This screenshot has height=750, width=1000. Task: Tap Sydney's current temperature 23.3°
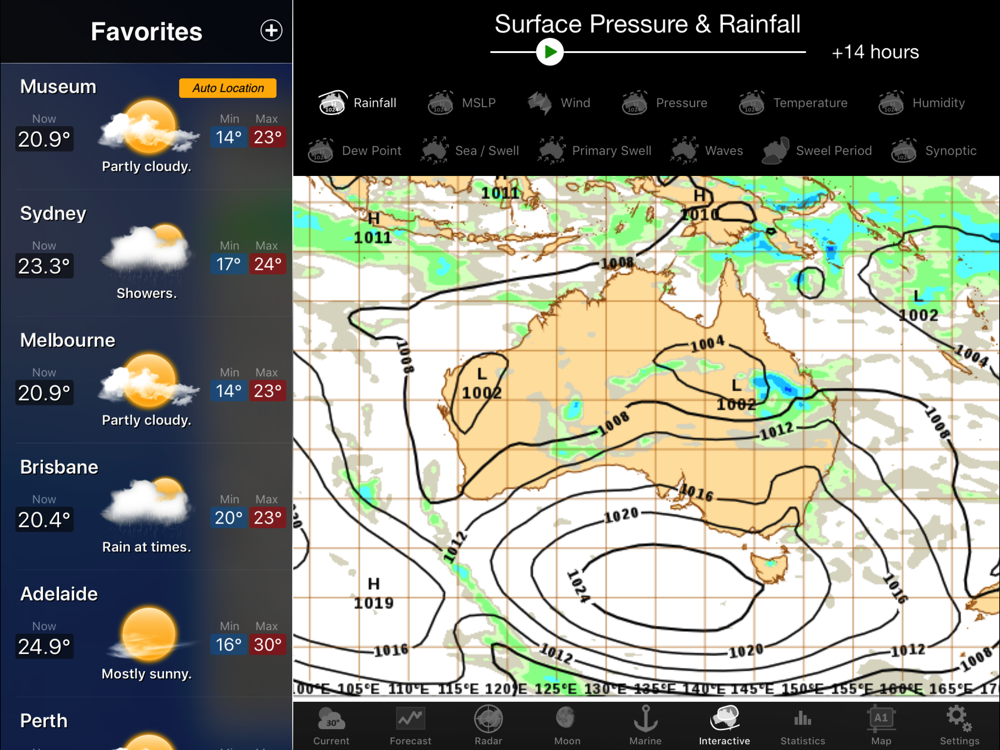[44, 266]
